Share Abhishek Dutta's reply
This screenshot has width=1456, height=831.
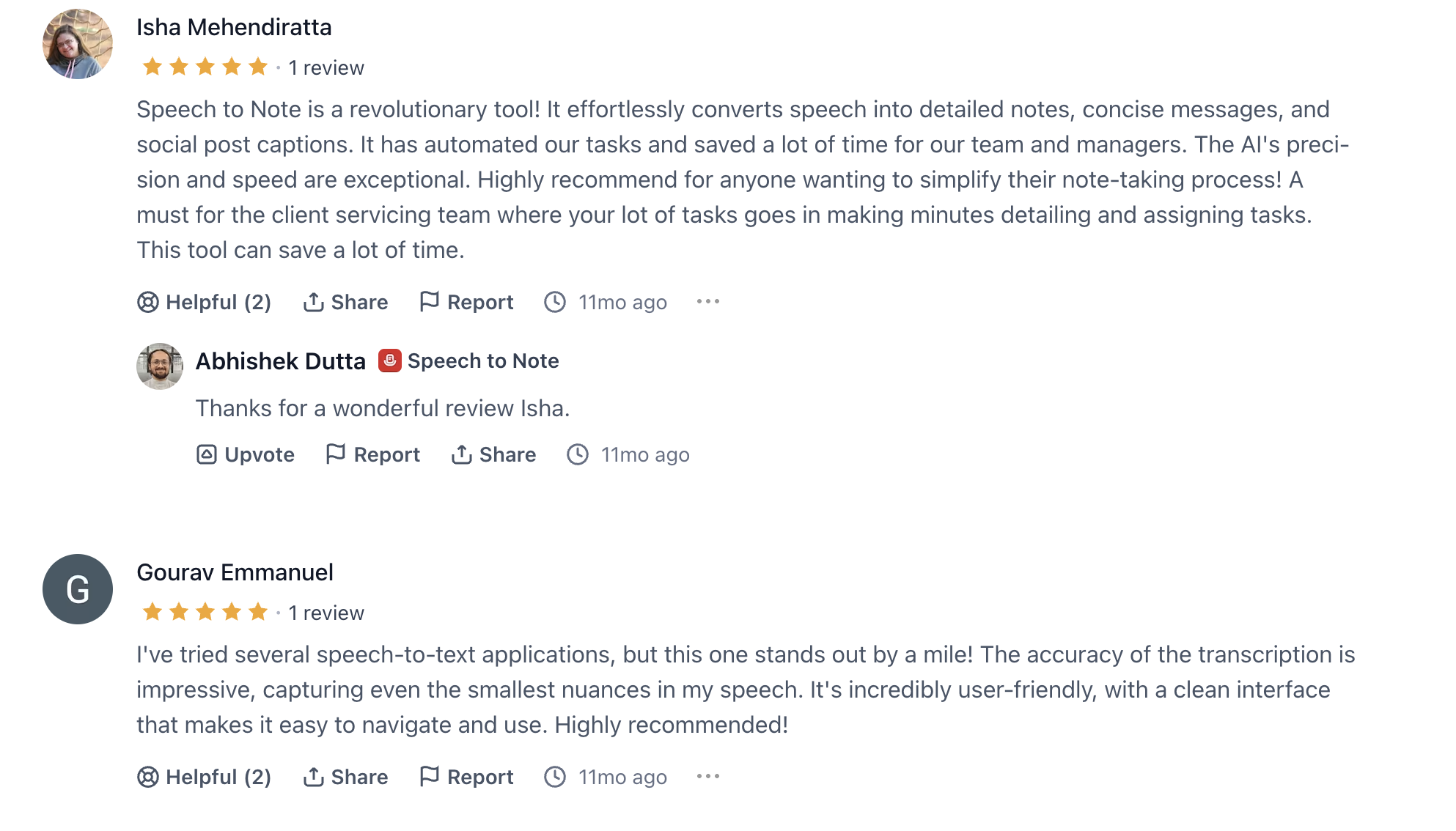click(493, 454)
